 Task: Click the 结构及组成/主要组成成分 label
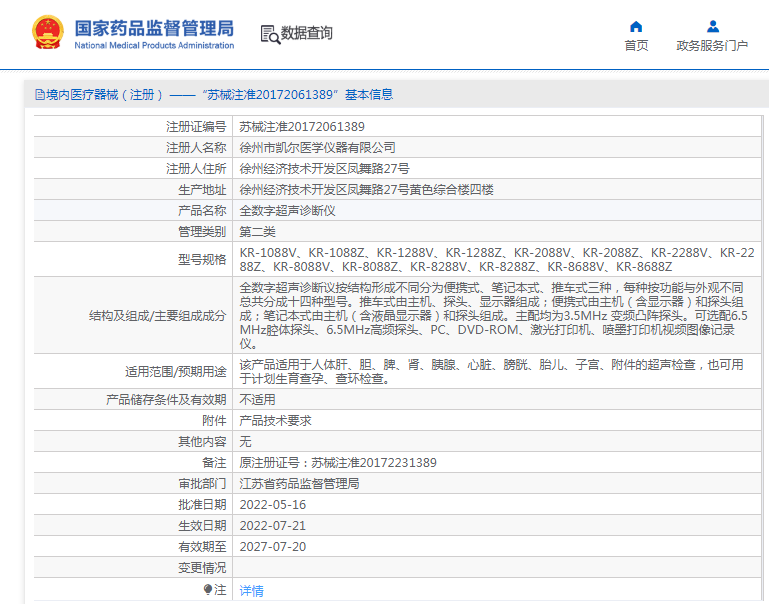tap(157, 316)
